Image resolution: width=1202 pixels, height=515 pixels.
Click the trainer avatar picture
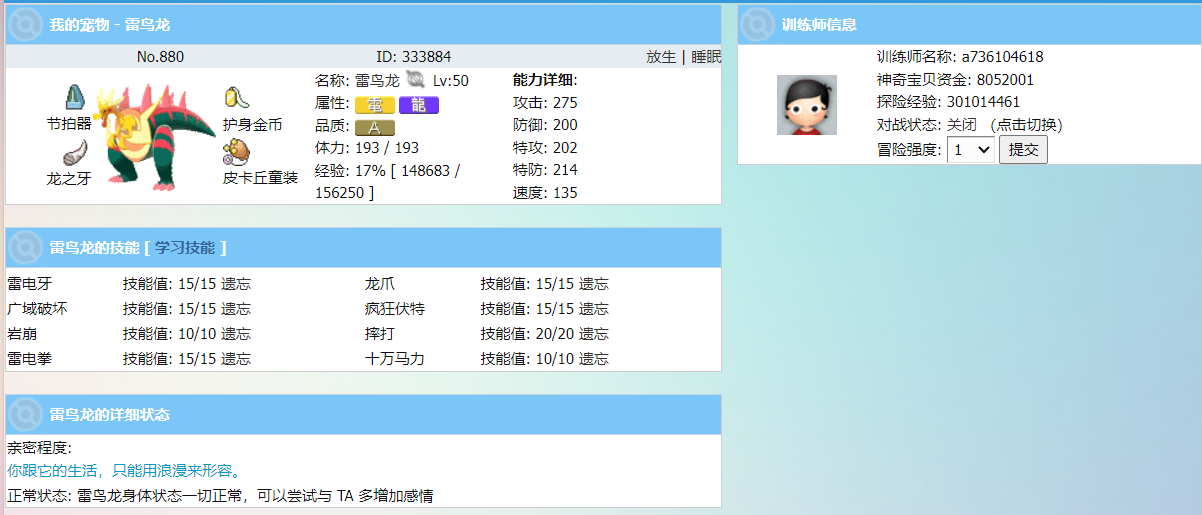(806, 105)
